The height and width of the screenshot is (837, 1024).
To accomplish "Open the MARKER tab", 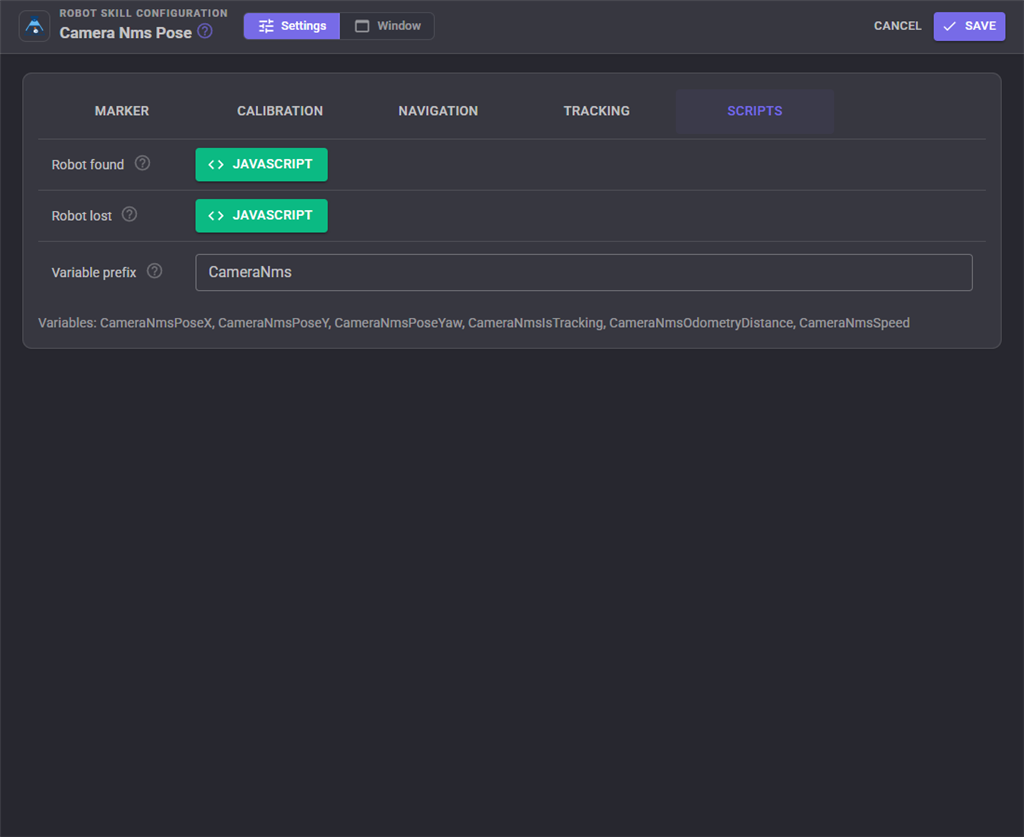I will pyautogui.click(x=122, y=111).
